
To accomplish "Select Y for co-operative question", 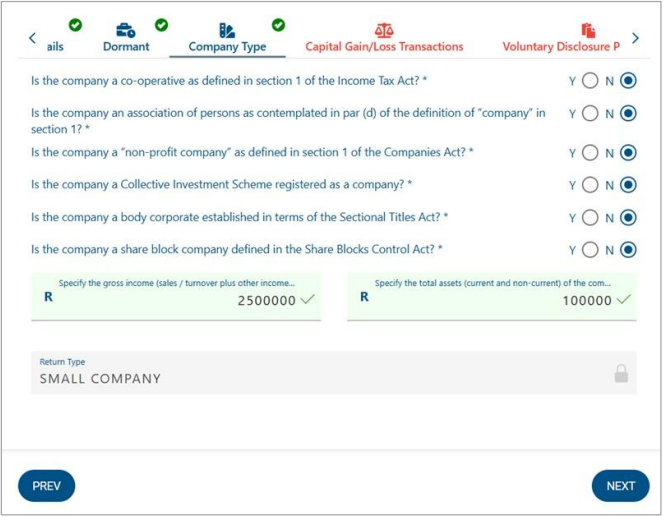I will click(x=590, y=81).
